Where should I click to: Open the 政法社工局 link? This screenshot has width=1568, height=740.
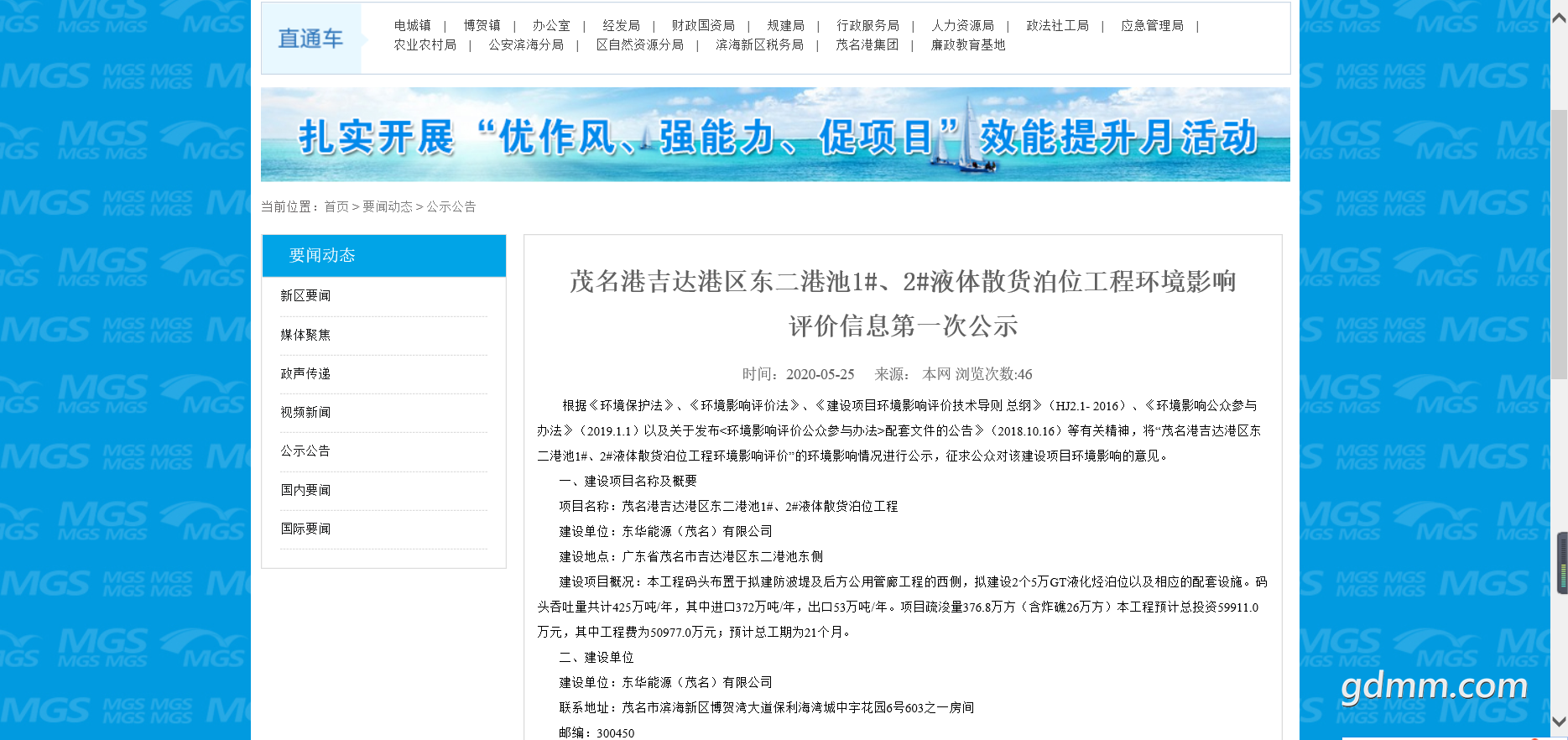[x=1058, y=26]
